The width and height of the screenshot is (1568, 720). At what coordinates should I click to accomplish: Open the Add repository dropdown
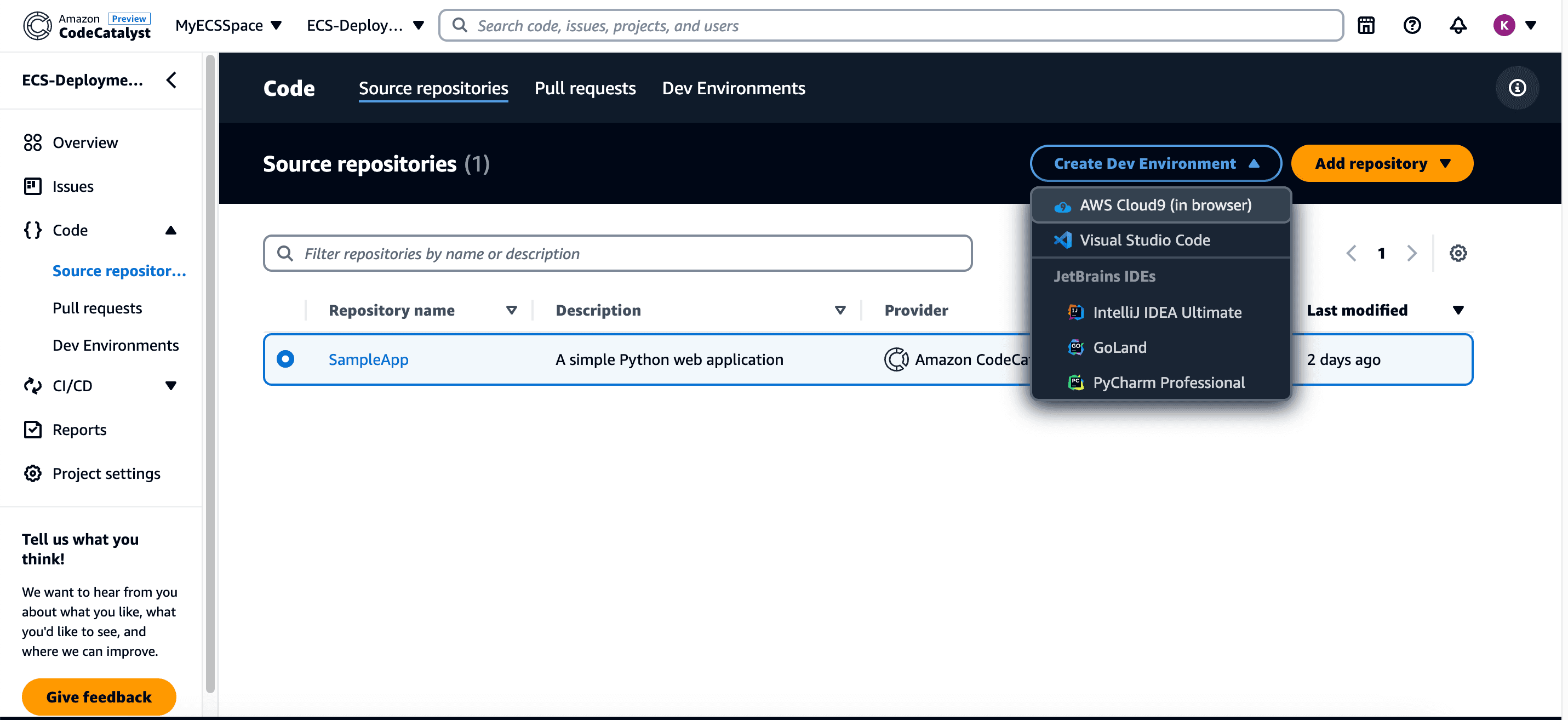(x=1382, y=163)
